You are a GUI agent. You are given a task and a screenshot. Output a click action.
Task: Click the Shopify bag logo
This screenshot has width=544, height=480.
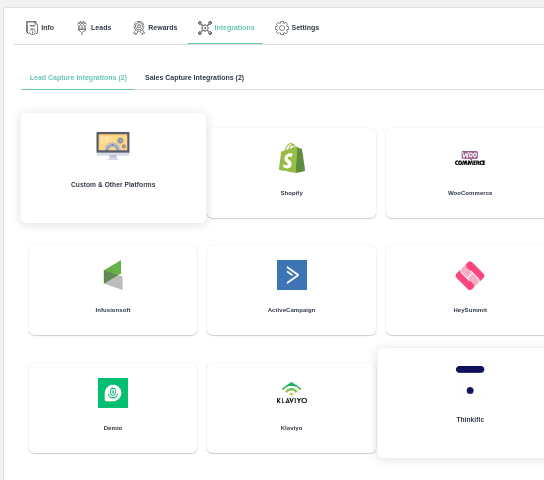(x=292, y=158)
